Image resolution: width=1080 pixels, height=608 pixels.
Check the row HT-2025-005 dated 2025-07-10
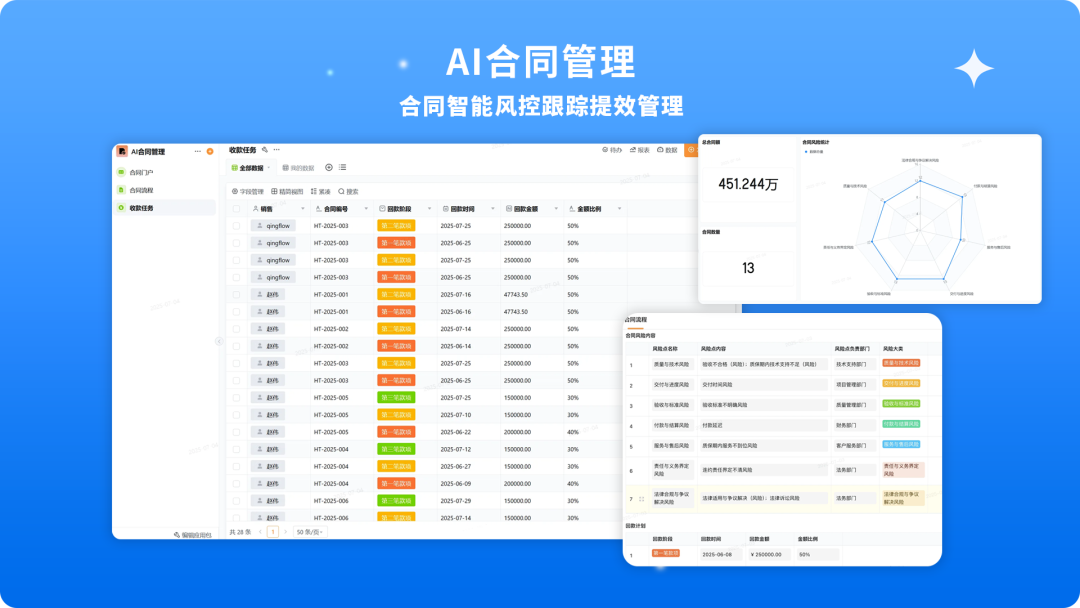(236, 415)
